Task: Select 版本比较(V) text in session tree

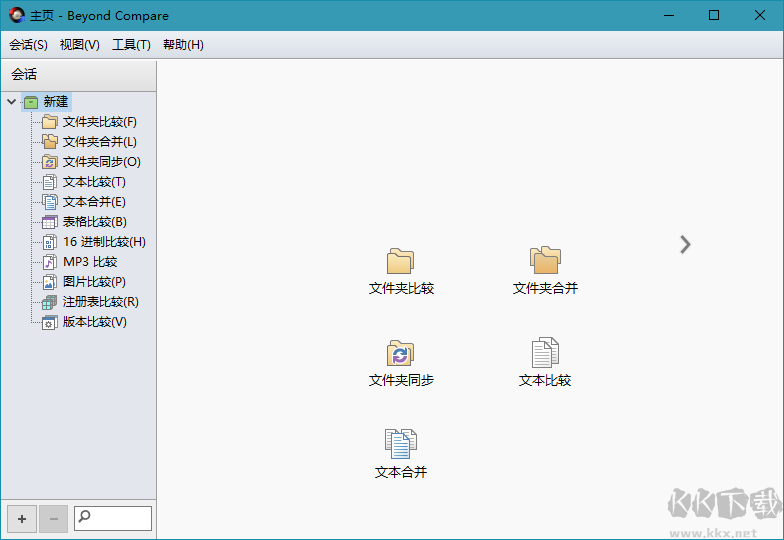Action: click(95, 322)
